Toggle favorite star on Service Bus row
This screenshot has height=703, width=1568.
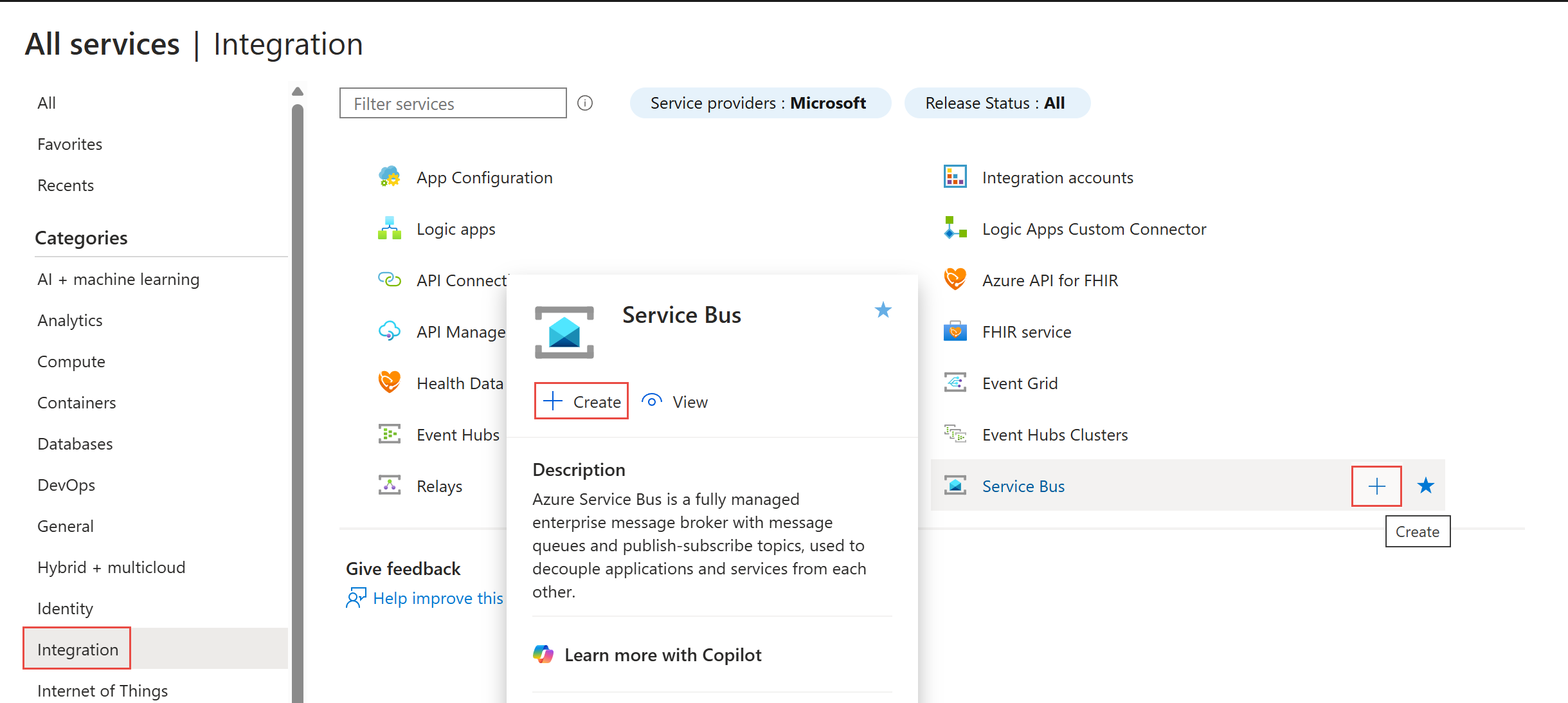point(1425,486)
